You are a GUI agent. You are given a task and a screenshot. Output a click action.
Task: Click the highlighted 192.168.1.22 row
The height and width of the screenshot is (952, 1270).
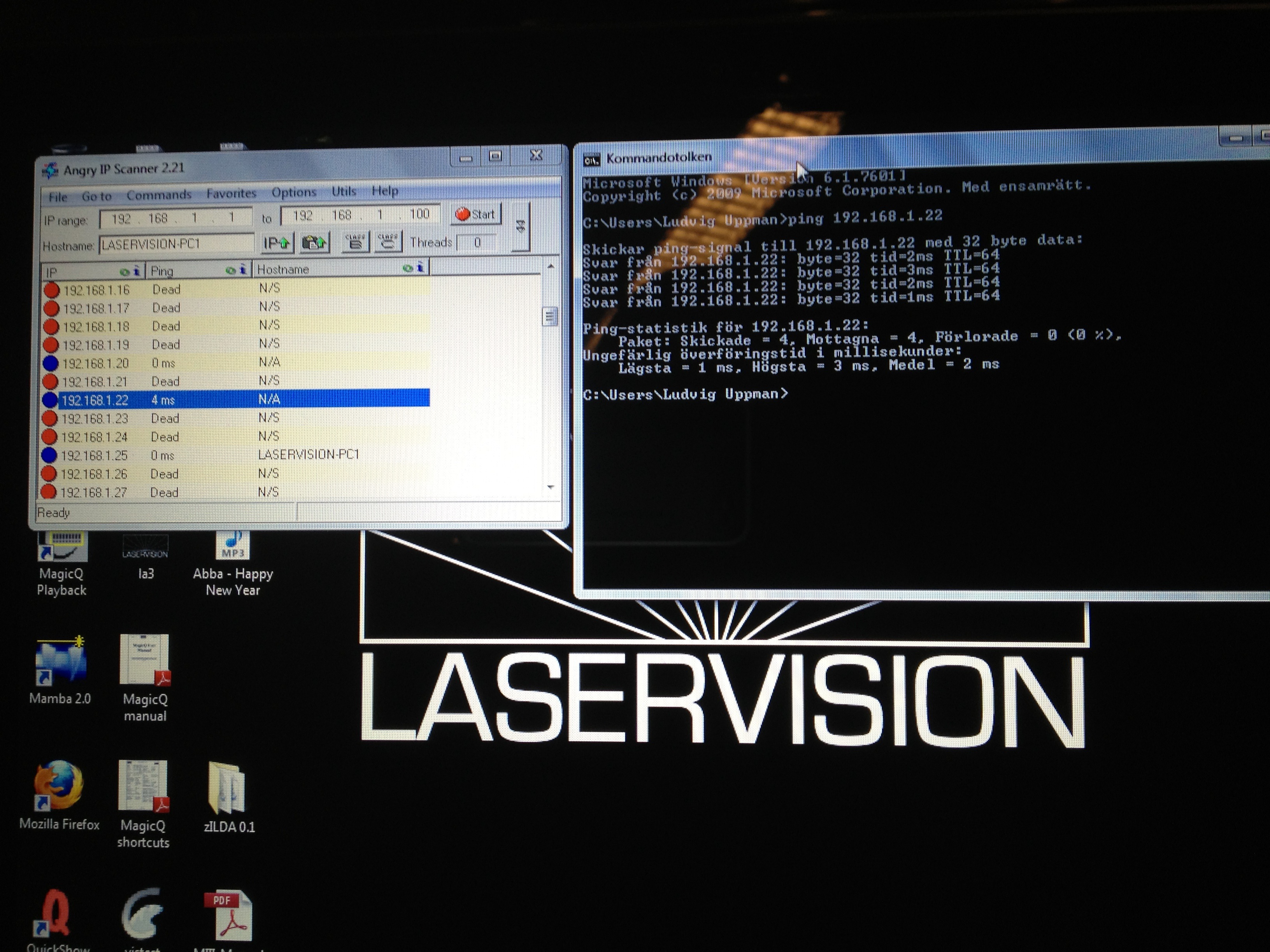[x=236, y=399]
